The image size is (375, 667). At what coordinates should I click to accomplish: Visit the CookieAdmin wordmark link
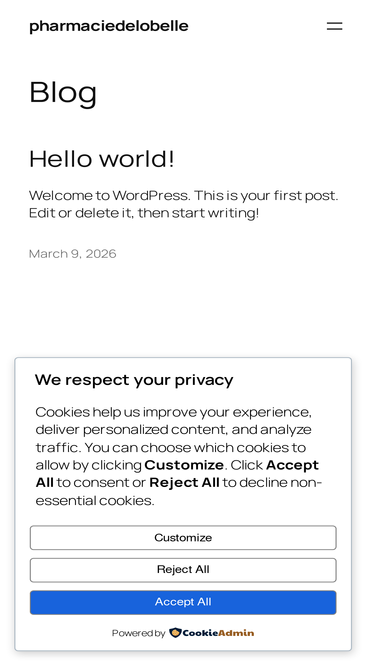(218, 633)
